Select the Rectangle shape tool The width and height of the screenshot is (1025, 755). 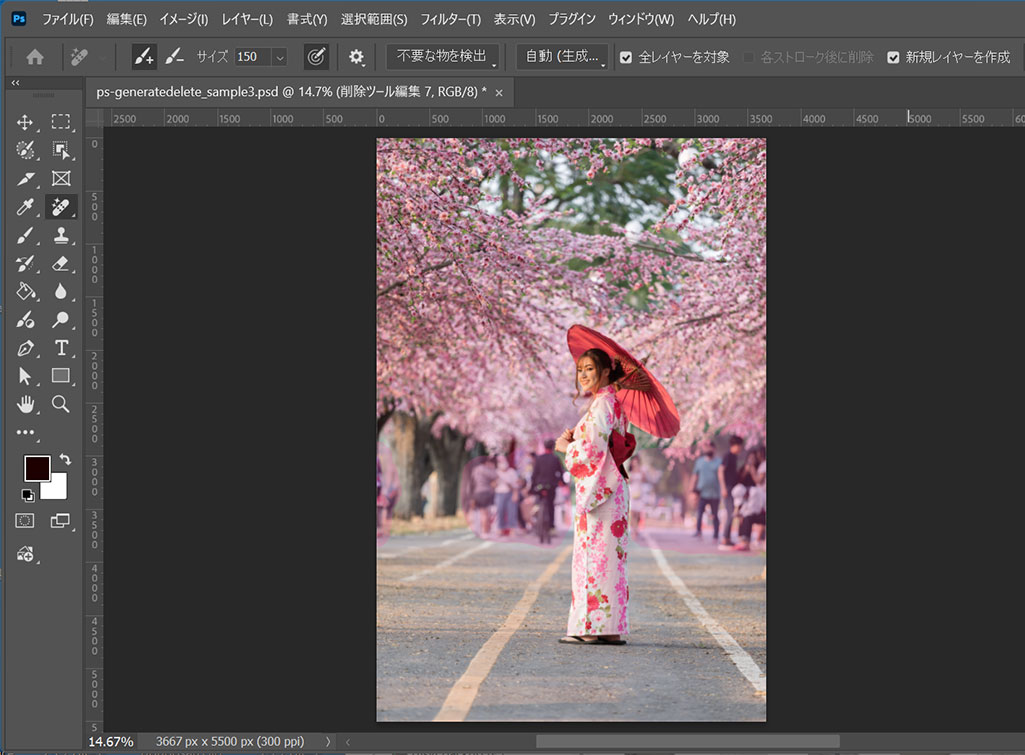(61, 376)
